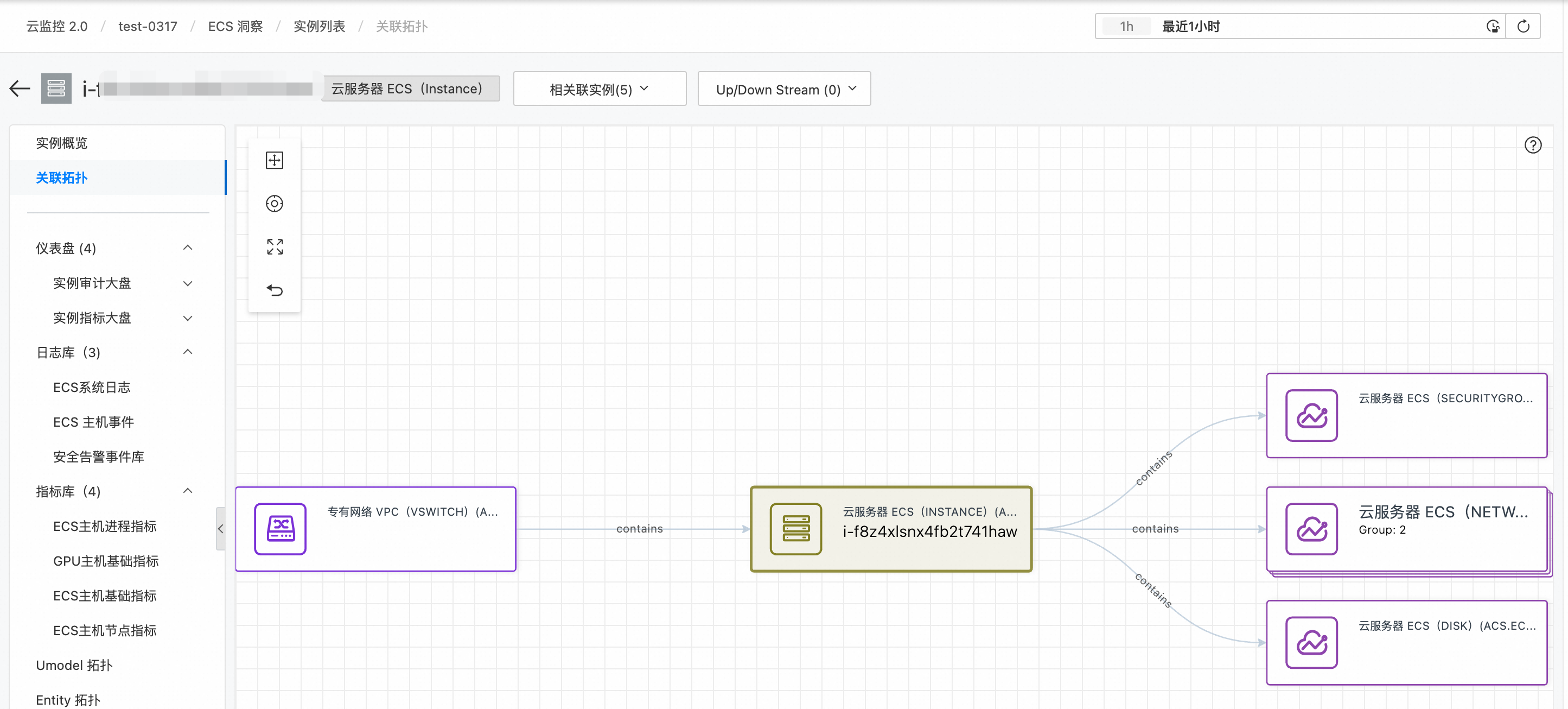This screenshot has width=1568, height=709.
Task: Click the VPC VSwitch node icon
Action: tap(280, 529)
